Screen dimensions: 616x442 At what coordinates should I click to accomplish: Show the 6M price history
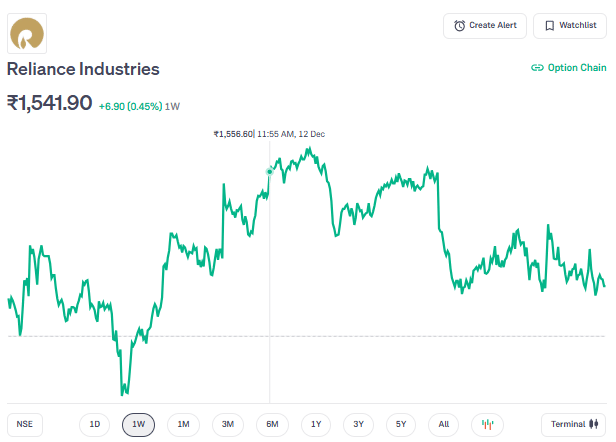coord(272,424)
